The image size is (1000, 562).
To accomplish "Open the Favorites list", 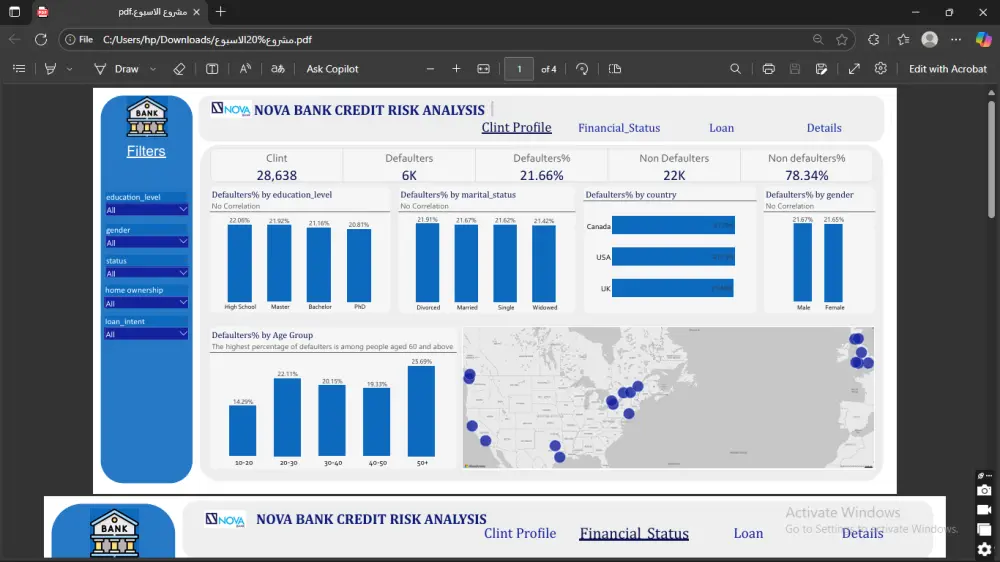I will coord(903,40).
